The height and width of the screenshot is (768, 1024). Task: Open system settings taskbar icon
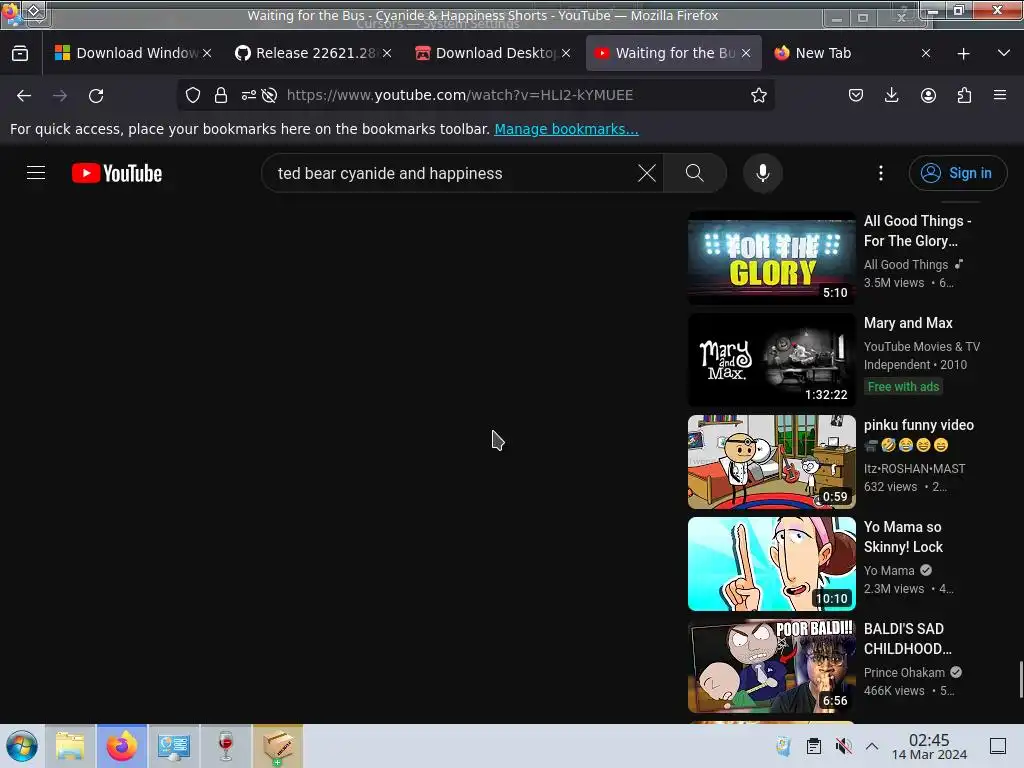[x=173, y=746]
